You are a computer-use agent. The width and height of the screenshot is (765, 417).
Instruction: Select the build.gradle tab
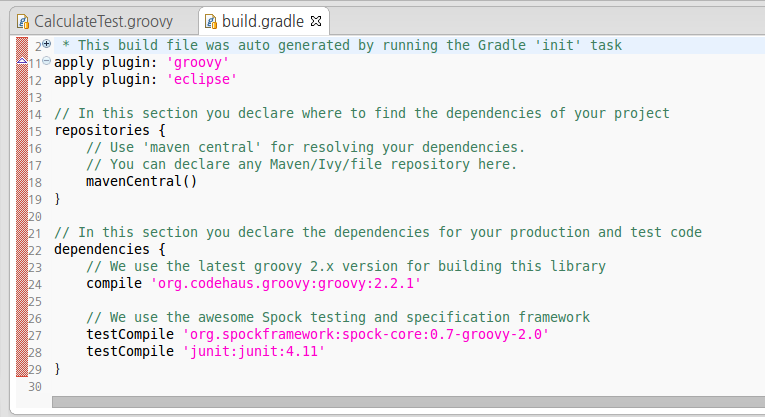(x=262, y=21)
